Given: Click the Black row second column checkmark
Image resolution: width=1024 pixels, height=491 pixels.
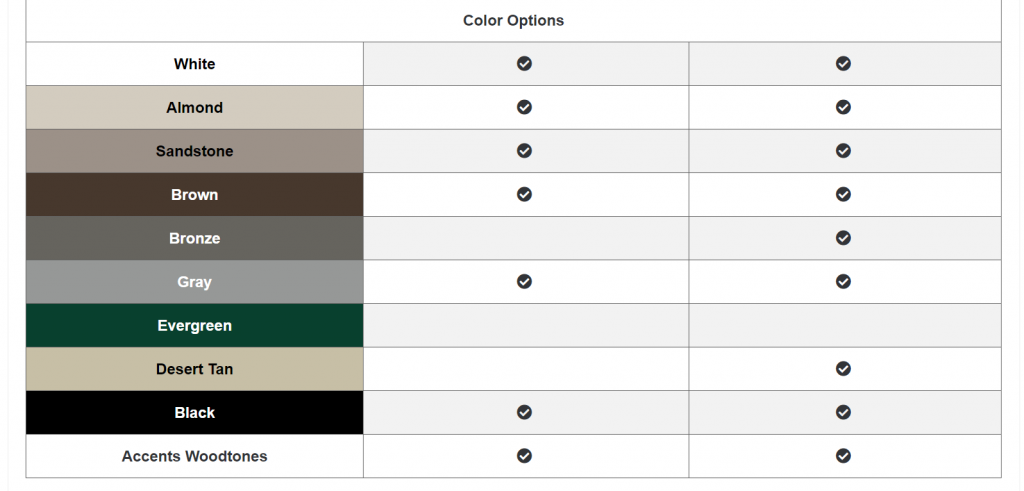Looking at the screenshot, I should pyautogui.click(x=843, y=412).
